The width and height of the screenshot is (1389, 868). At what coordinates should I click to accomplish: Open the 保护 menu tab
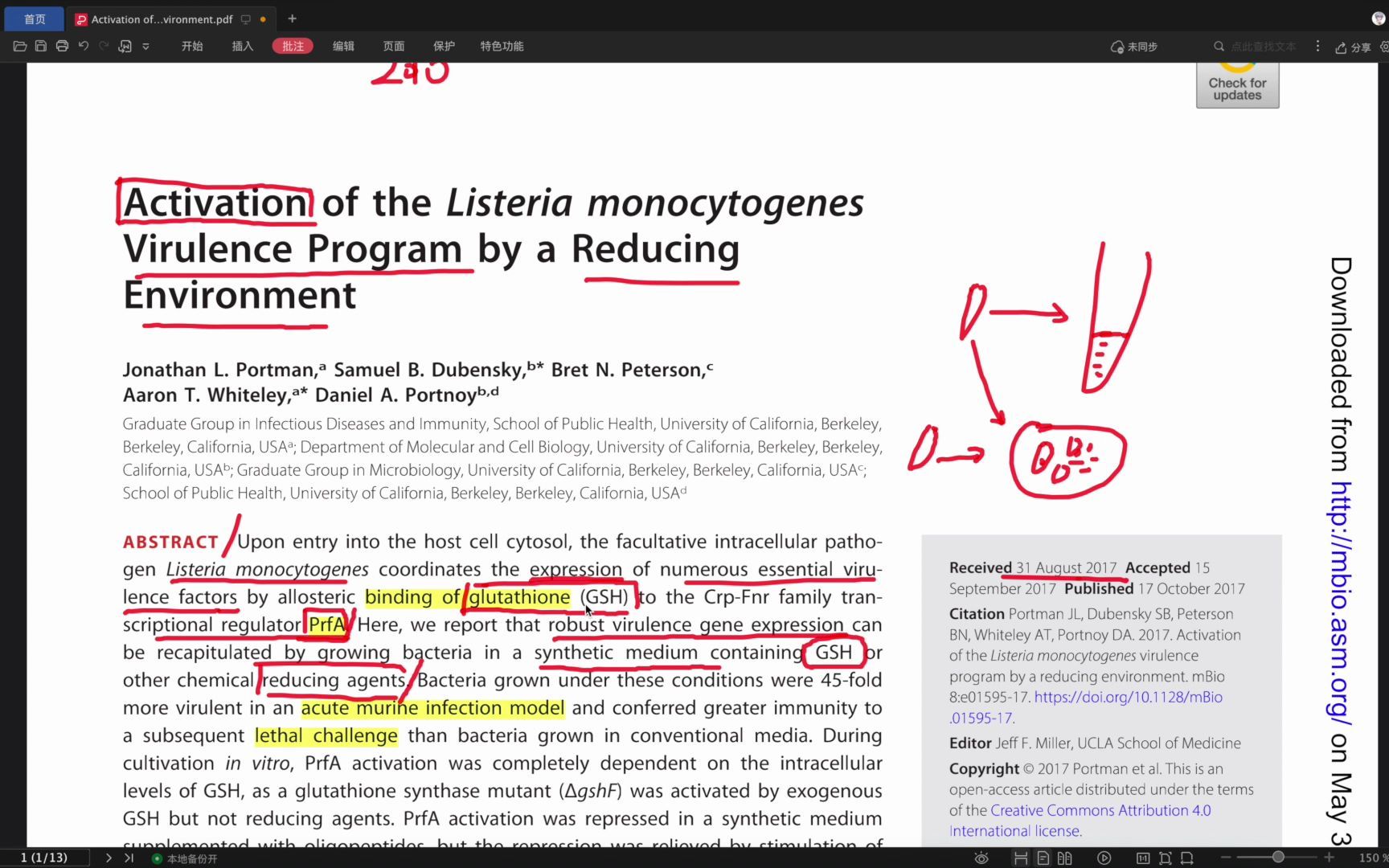point(444,47)
